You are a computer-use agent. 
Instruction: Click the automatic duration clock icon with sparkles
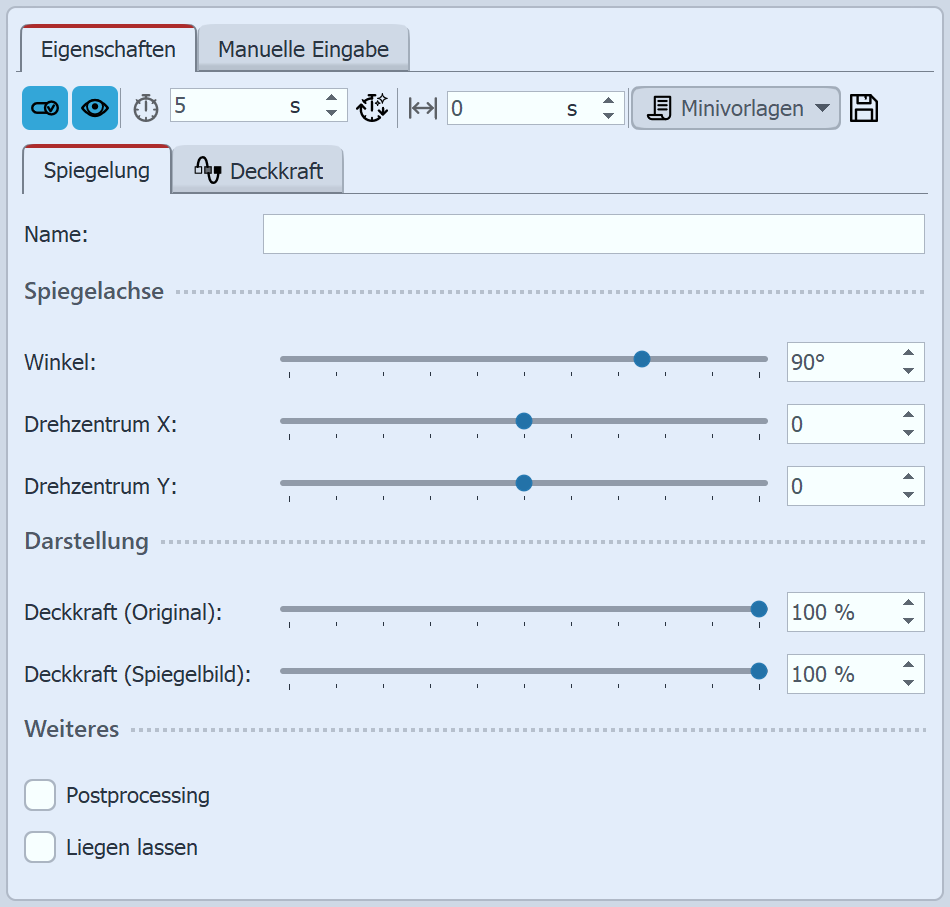point(373,108)
